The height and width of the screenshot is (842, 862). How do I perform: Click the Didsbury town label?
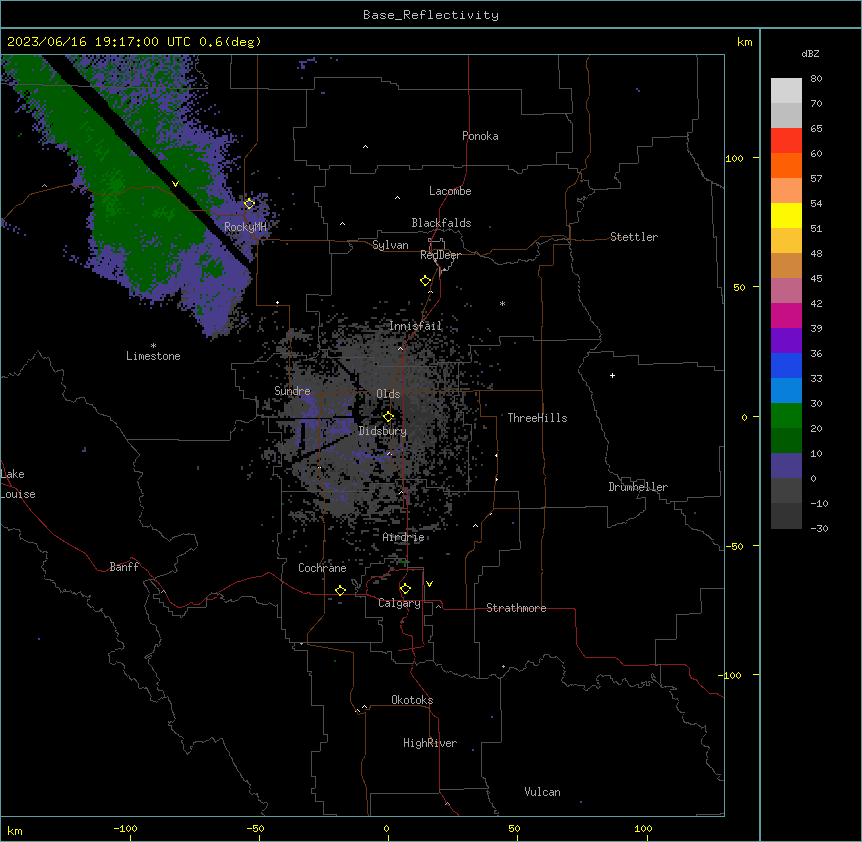coord(383,431)
